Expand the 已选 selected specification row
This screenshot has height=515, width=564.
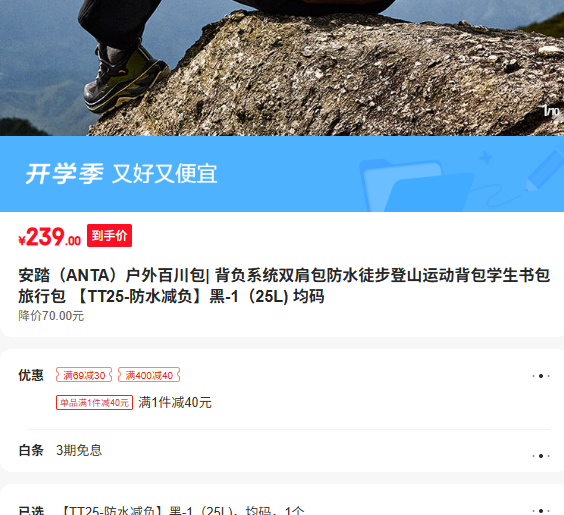point(282,505)
